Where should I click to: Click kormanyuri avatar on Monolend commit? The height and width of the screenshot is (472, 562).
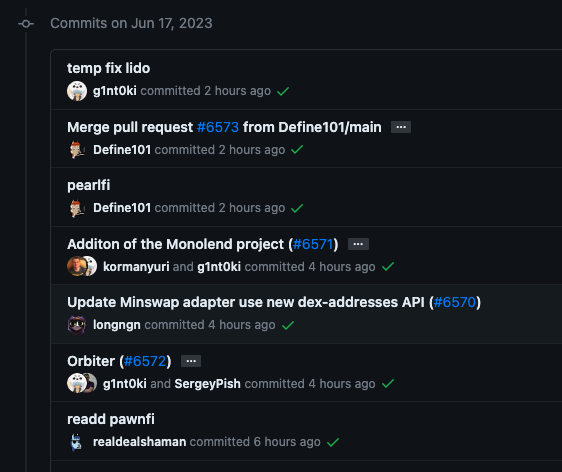click(76, 266)
